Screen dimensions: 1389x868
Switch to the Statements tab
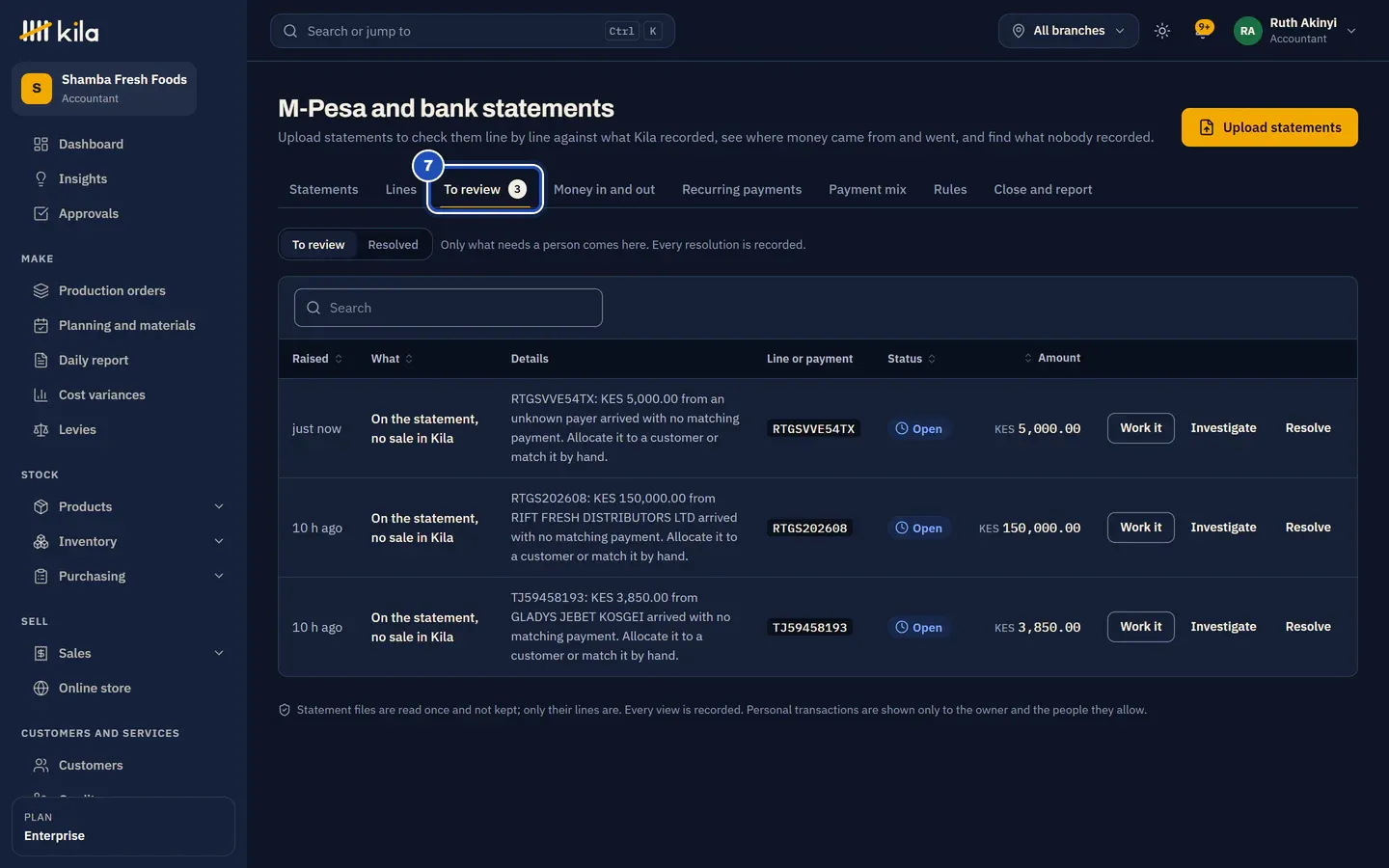pos(323,189)
